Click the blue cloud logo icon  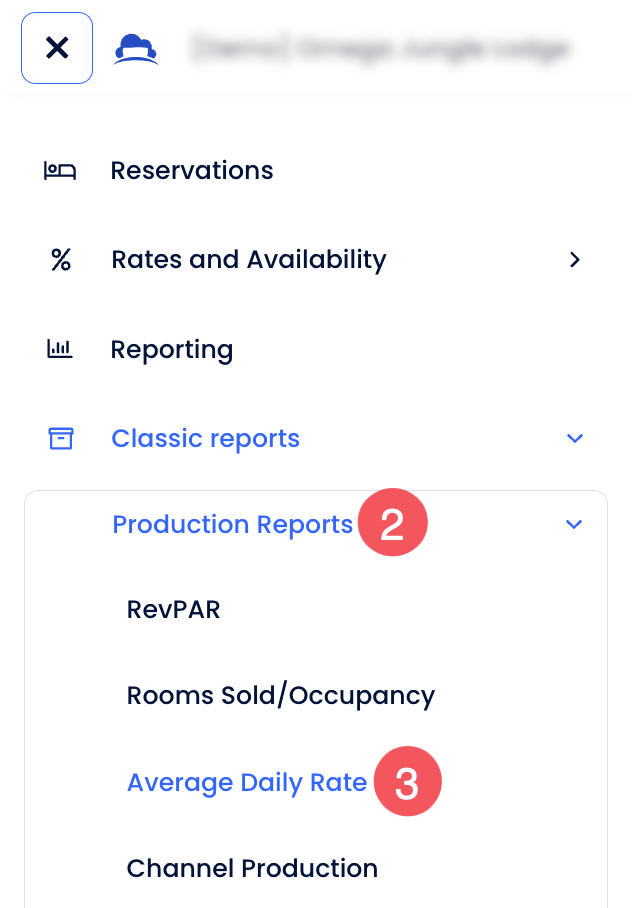click(136, 48)
